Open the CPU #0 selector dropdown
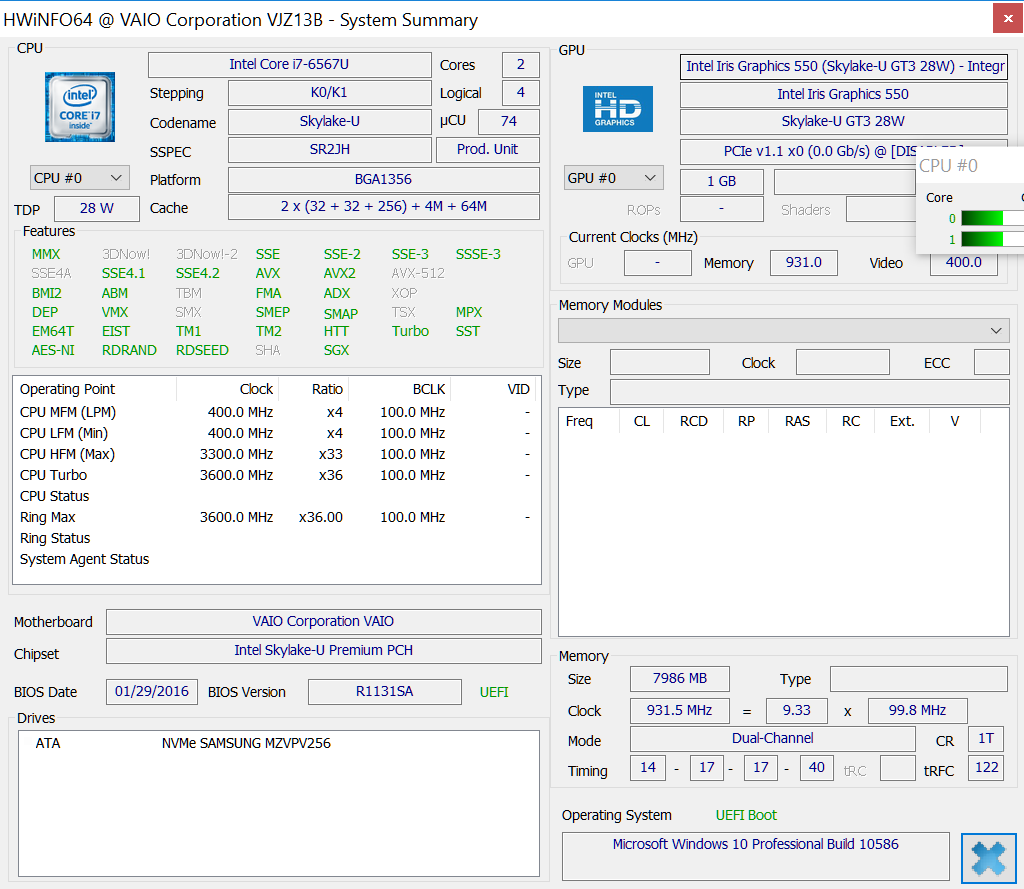Screen dimensions: 1024x889 80,178
